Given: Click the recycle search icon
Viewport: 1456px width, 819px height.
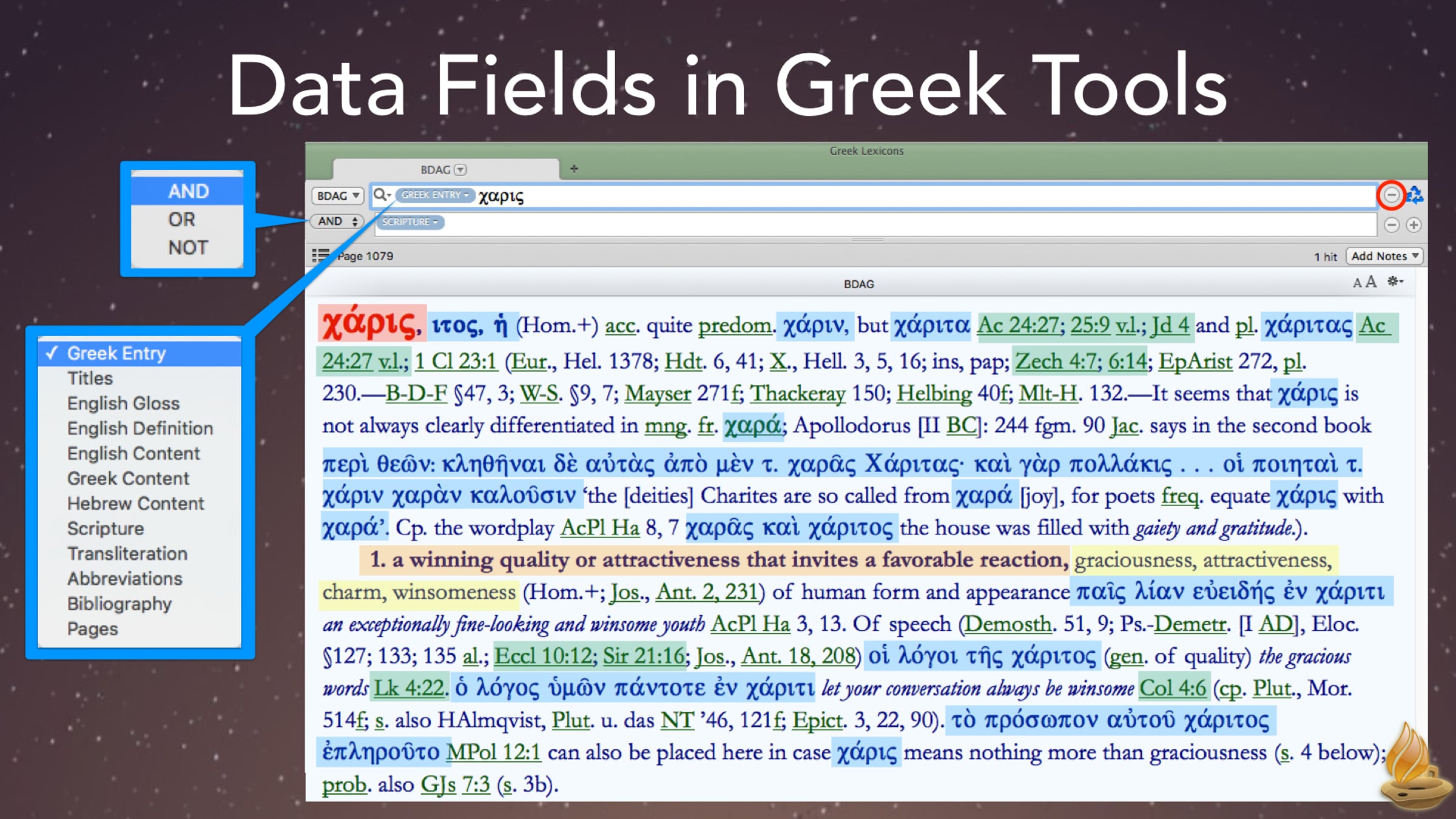Looking at the screenshot, I should [x=1415, y=195].
